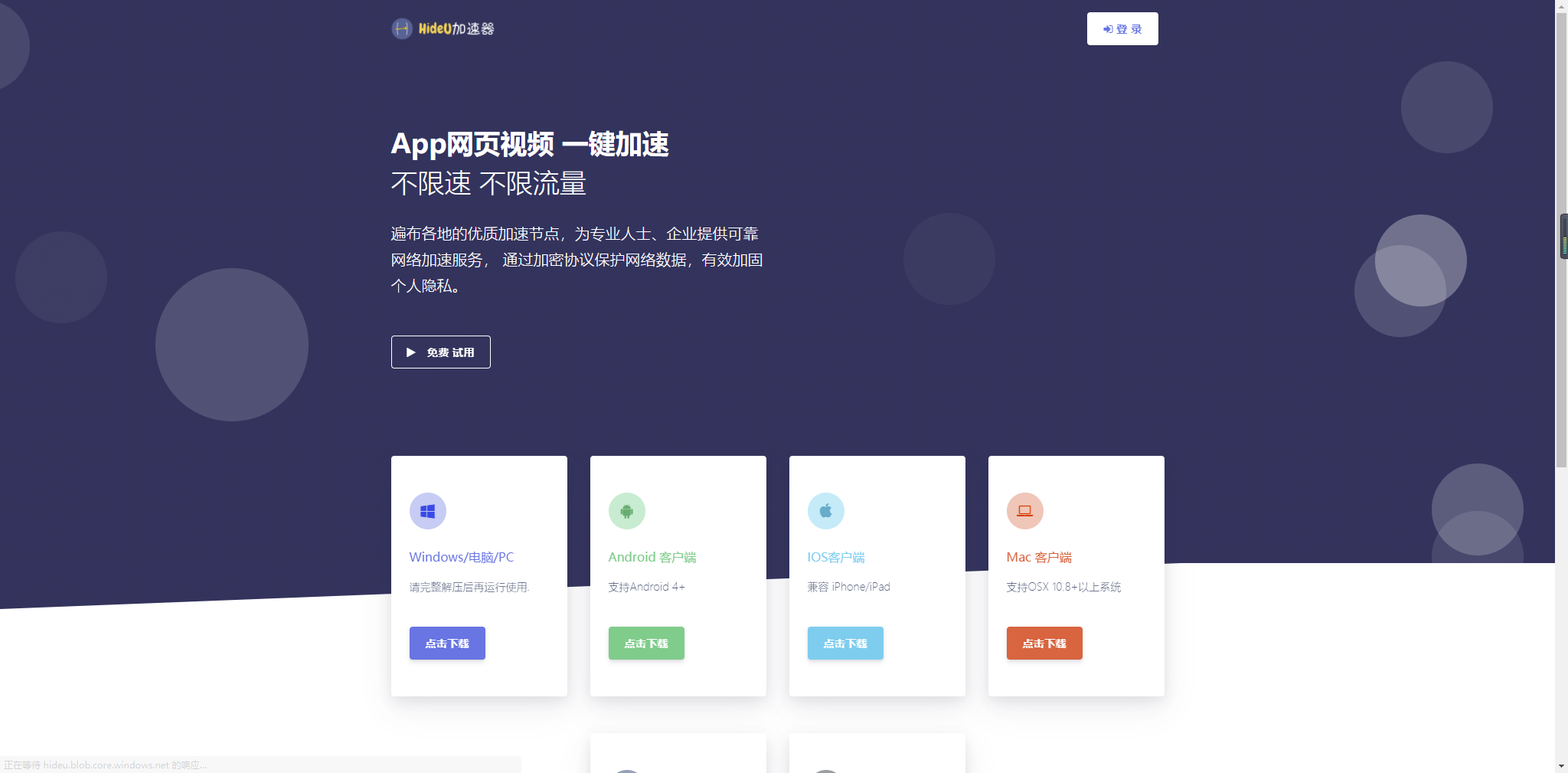The width and height of the screenshot is (1568, 773).
Task: Click the HideU加速器 logo
Action: [x=443, y=28]
